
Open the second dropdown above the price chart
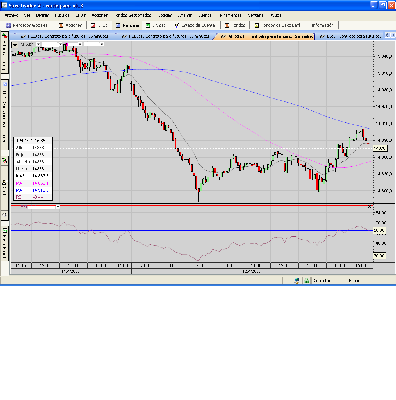(x=52, y=44)
